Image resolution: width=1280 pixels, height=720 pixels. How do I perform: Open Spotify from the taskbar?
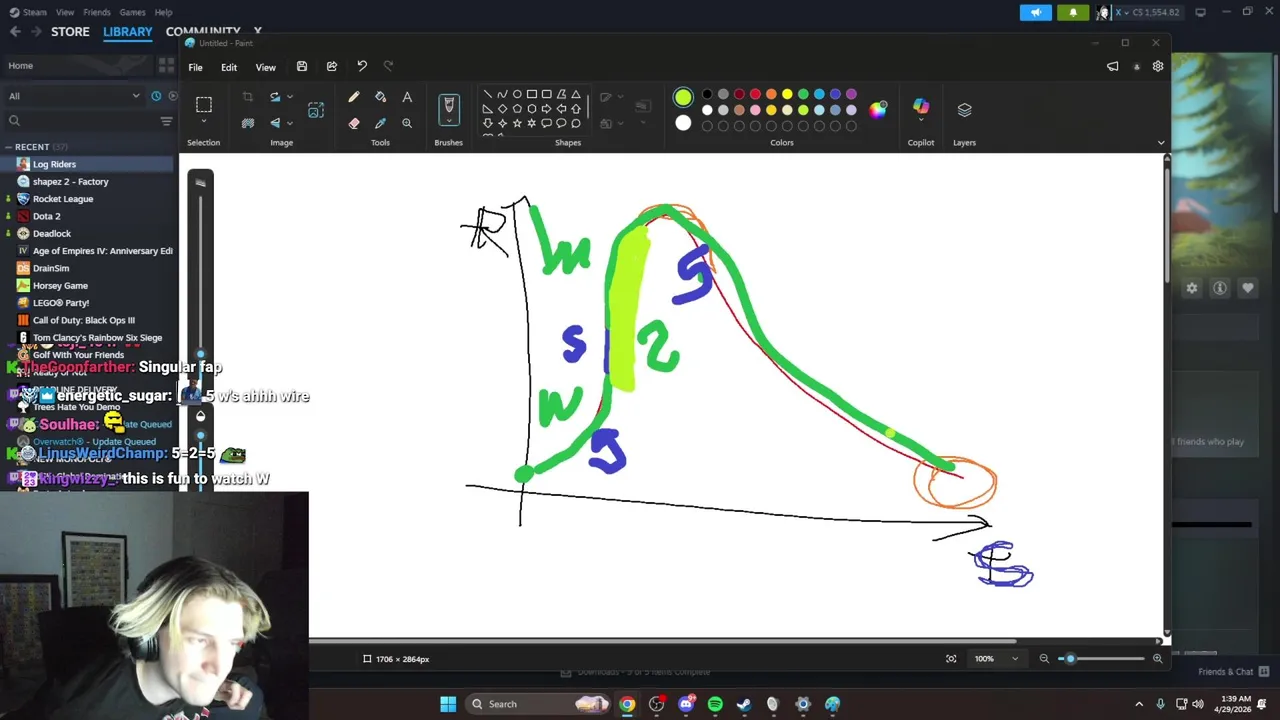point(715,704)
